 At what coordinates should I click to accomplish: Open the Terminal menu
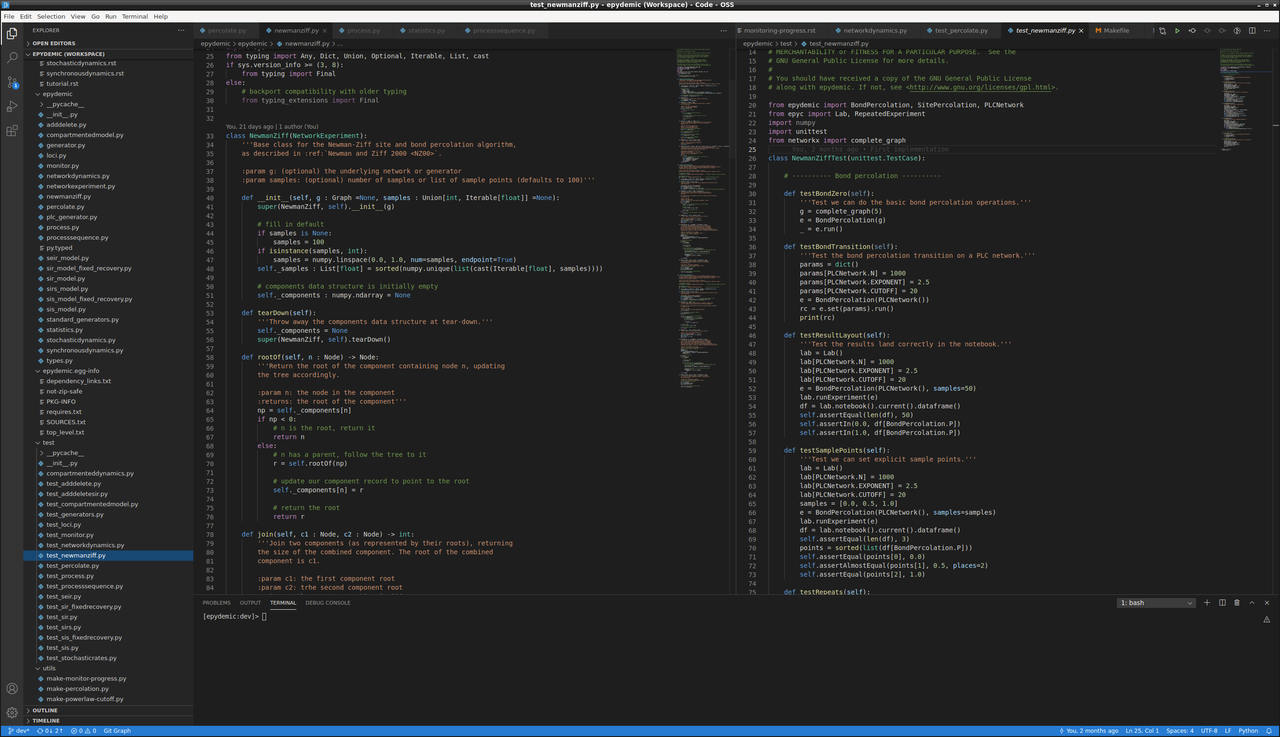click(x=135, y=17)
